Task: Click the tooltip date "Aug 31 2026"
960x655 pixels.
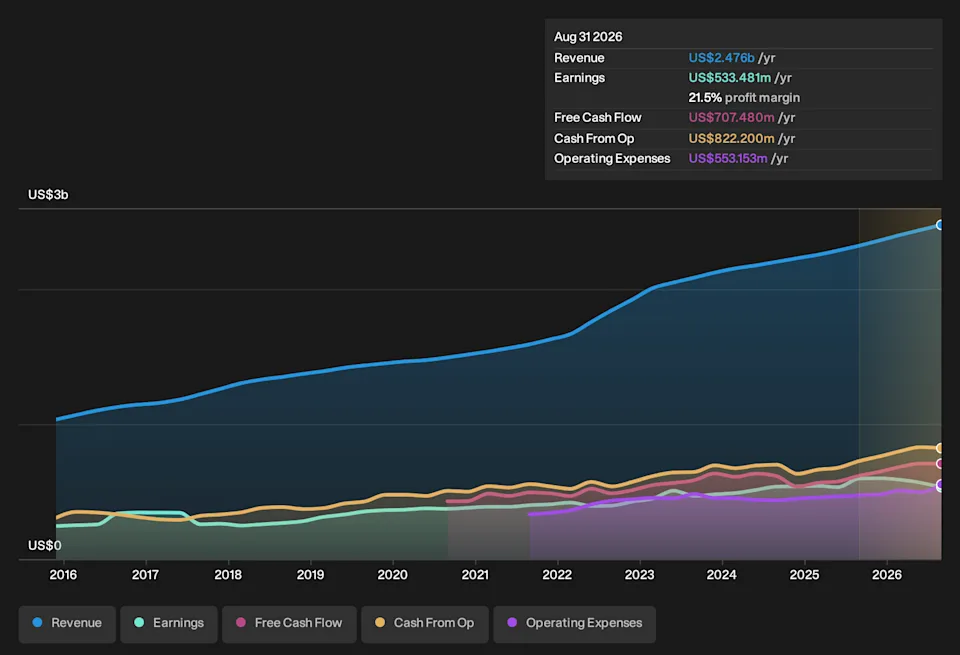Action: pyautogui.click(x=588, y=37)
